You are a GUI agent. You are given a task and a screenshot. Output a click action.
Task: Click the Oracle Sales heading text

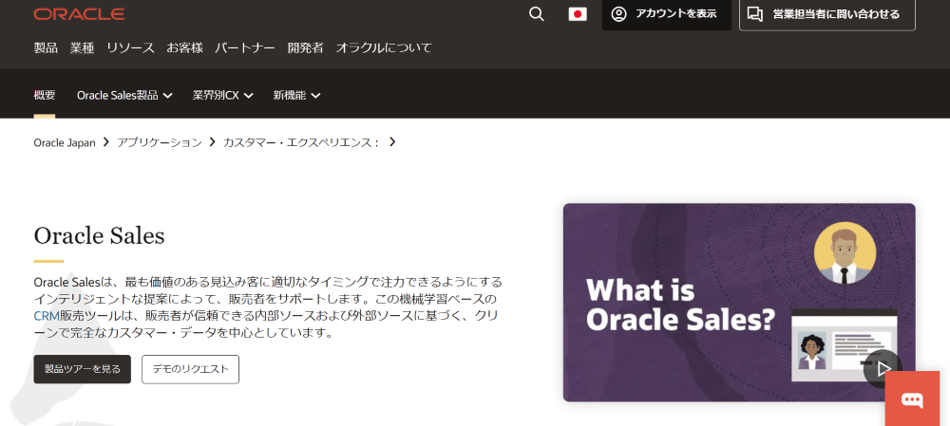point(99,236)
